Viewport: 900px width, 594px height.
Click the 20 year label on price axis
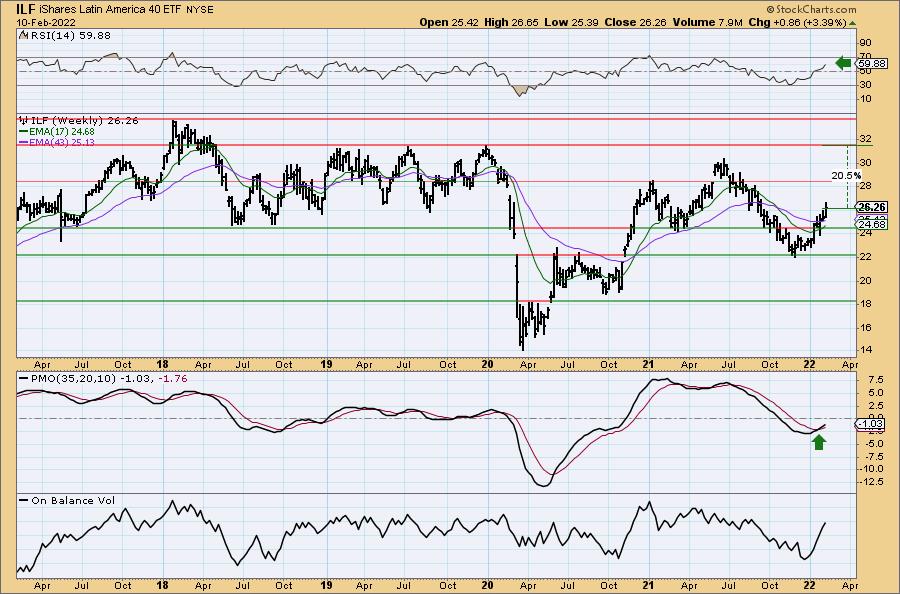coord(487,364)
